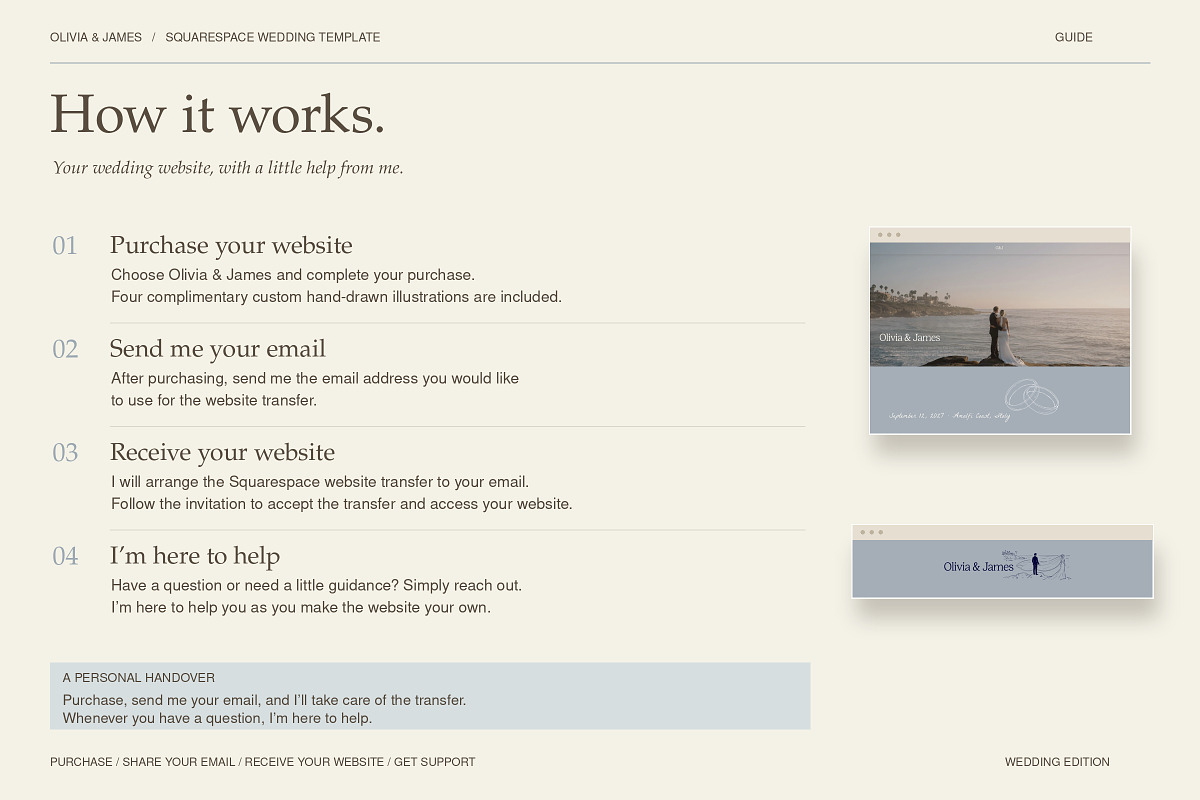This screenshot has width=1200, height=800.
Task: Click the handwritten date line in top preview
Action: (949, 415)
